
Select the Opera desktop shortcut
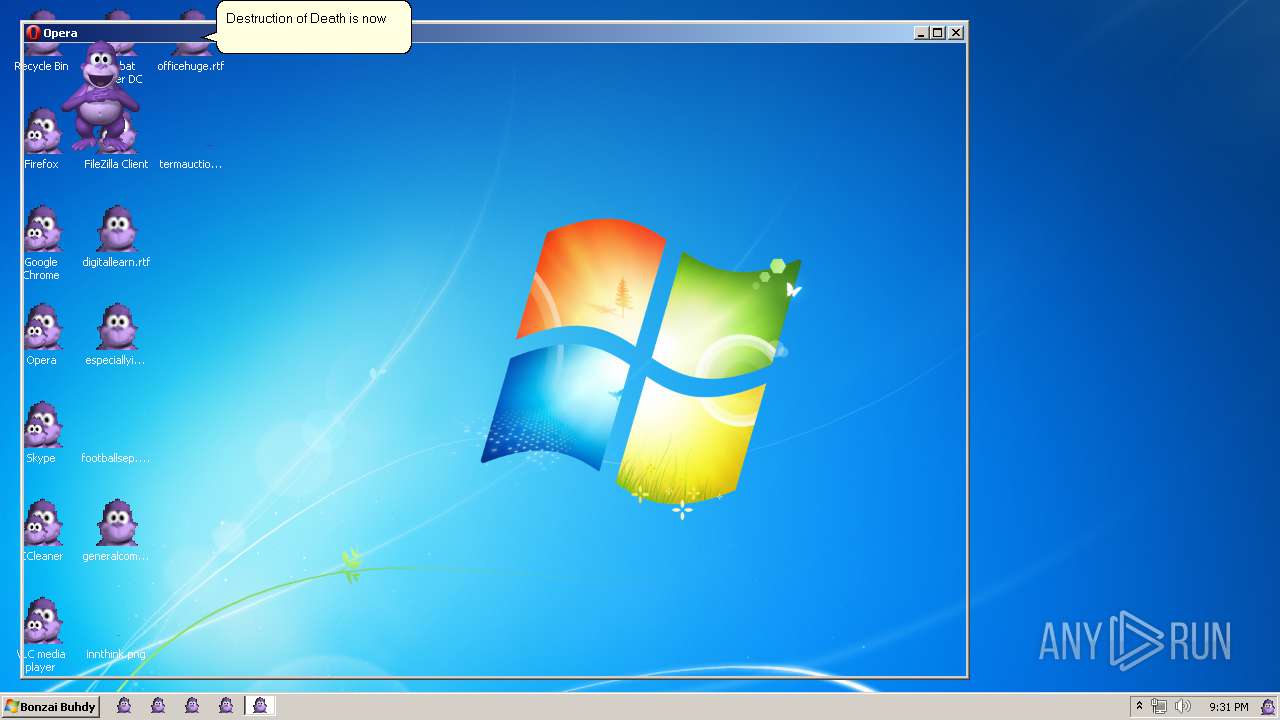[x=41, y=335]
